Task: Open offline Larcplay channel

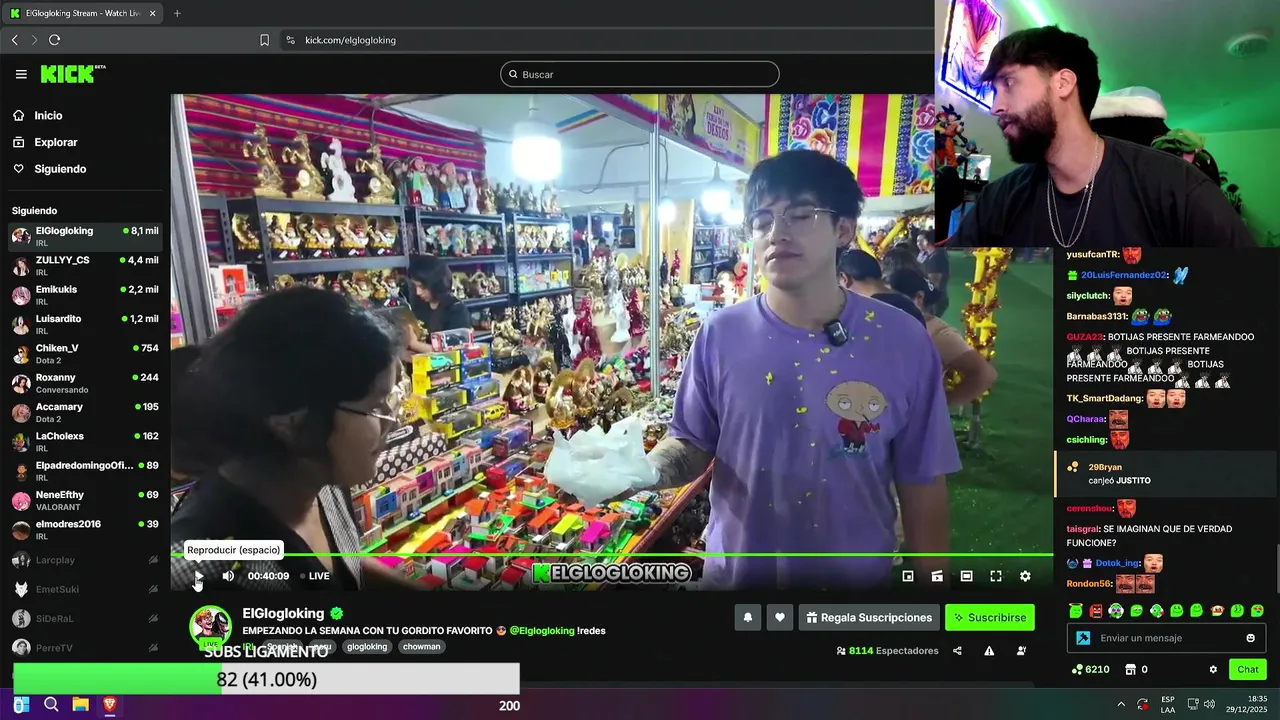Action: (x=85, y=560)
